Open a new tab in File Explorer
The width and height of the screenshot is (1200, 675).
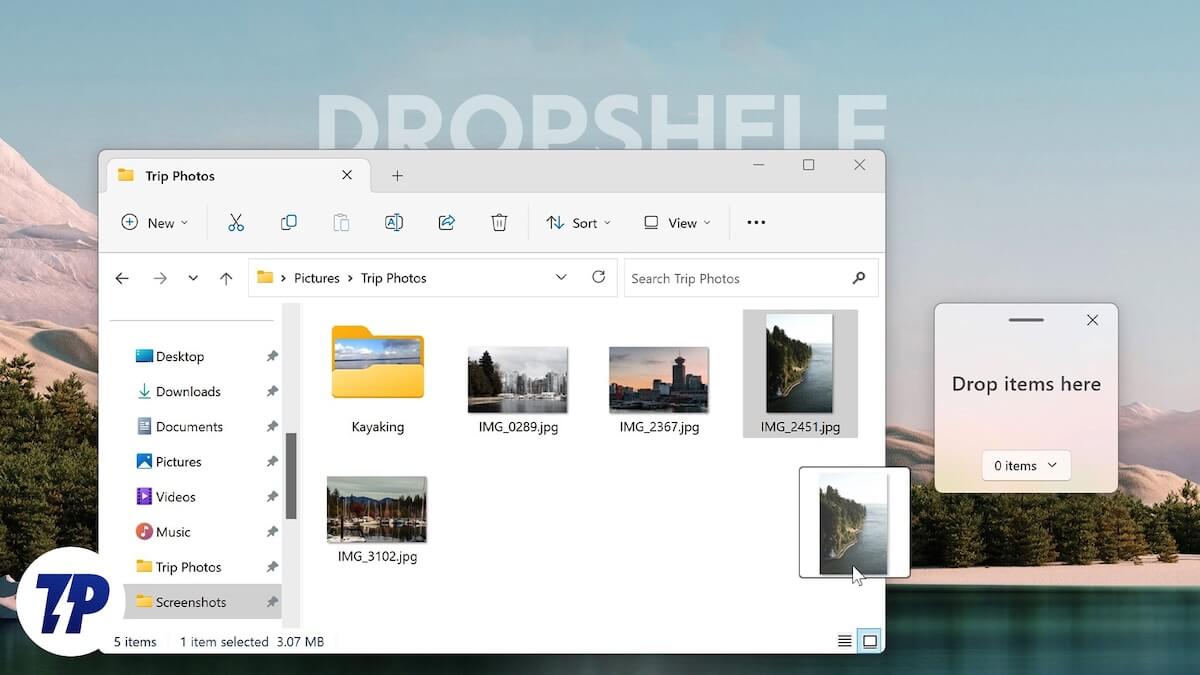pos(397,175)
